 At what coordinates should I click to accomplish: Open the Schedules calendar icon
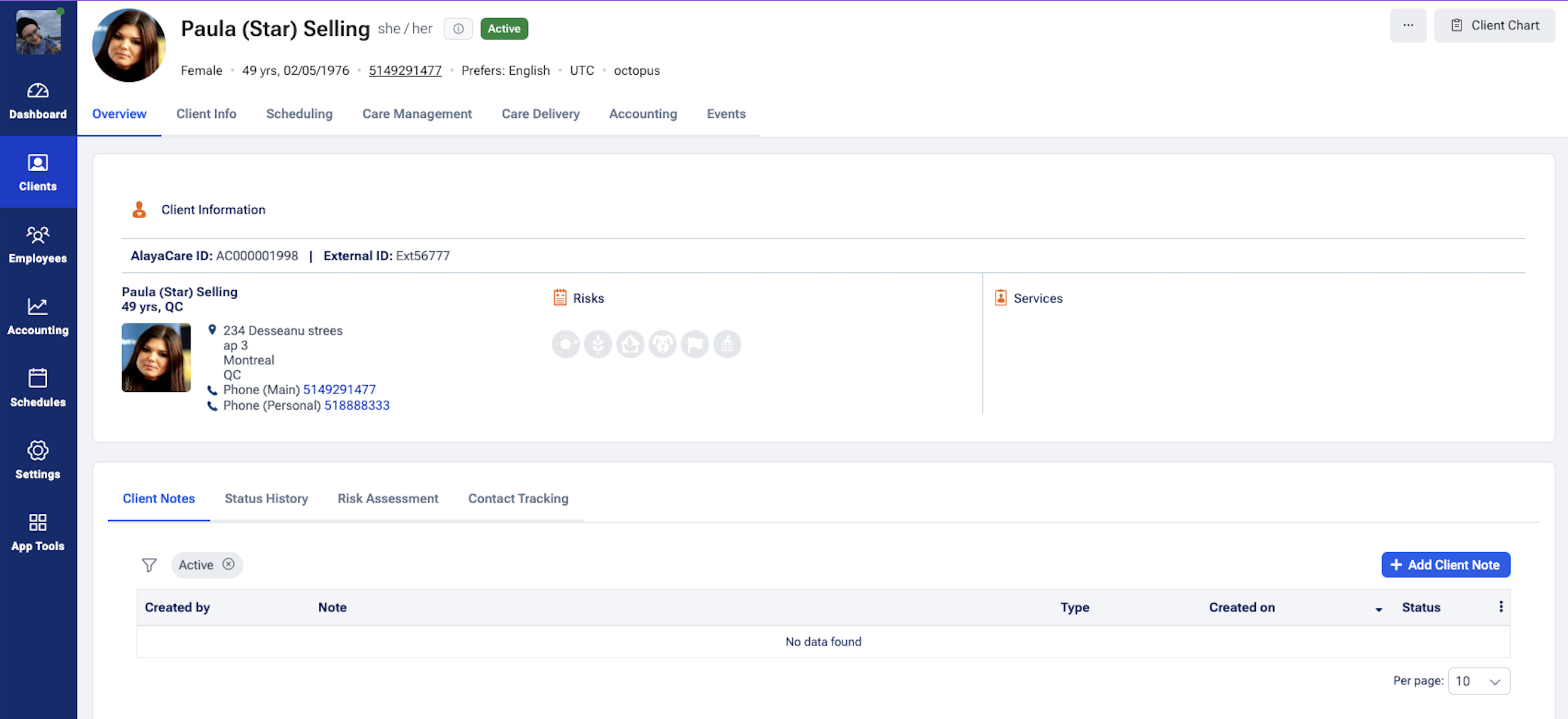point(38,388)
